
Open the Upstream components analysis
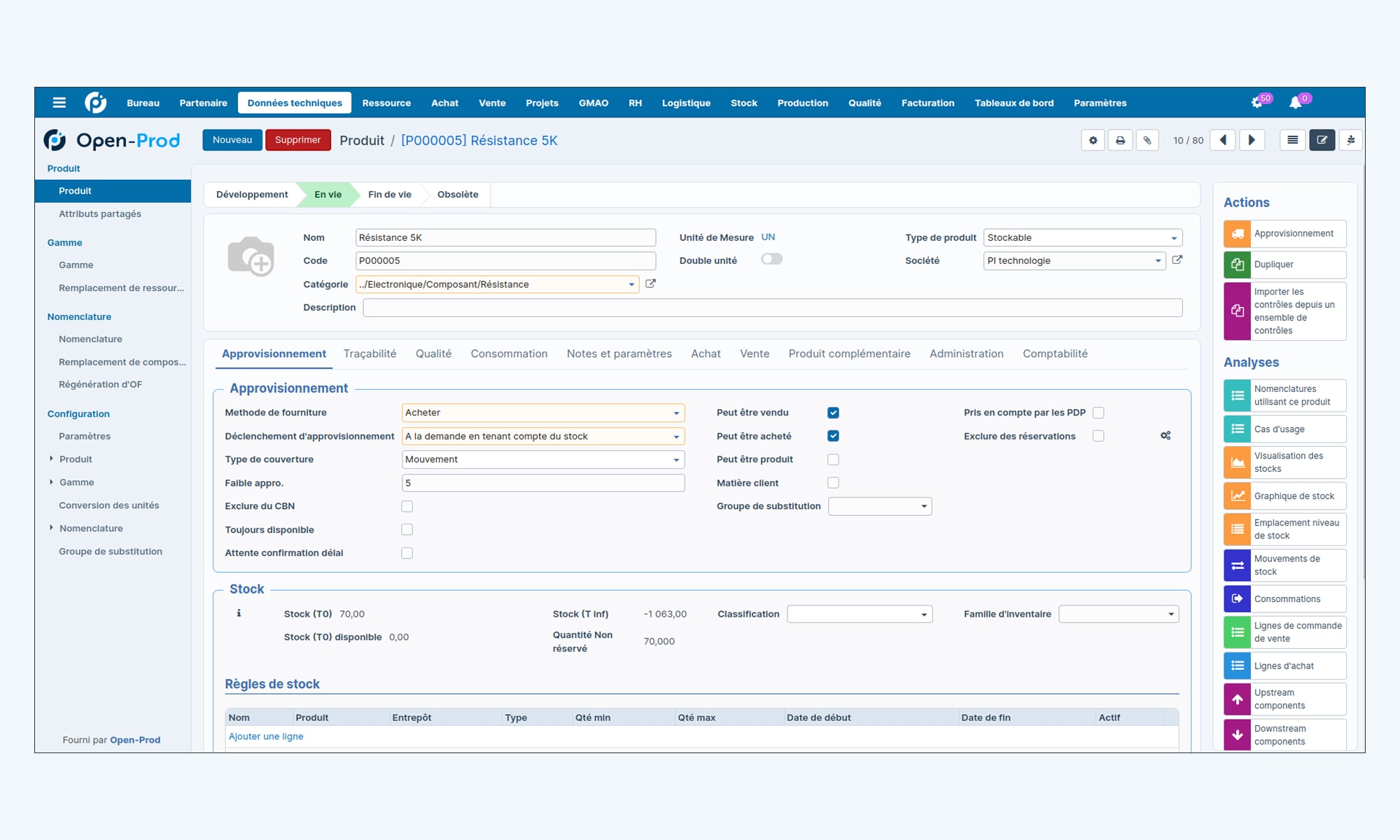coord(1284,699)
